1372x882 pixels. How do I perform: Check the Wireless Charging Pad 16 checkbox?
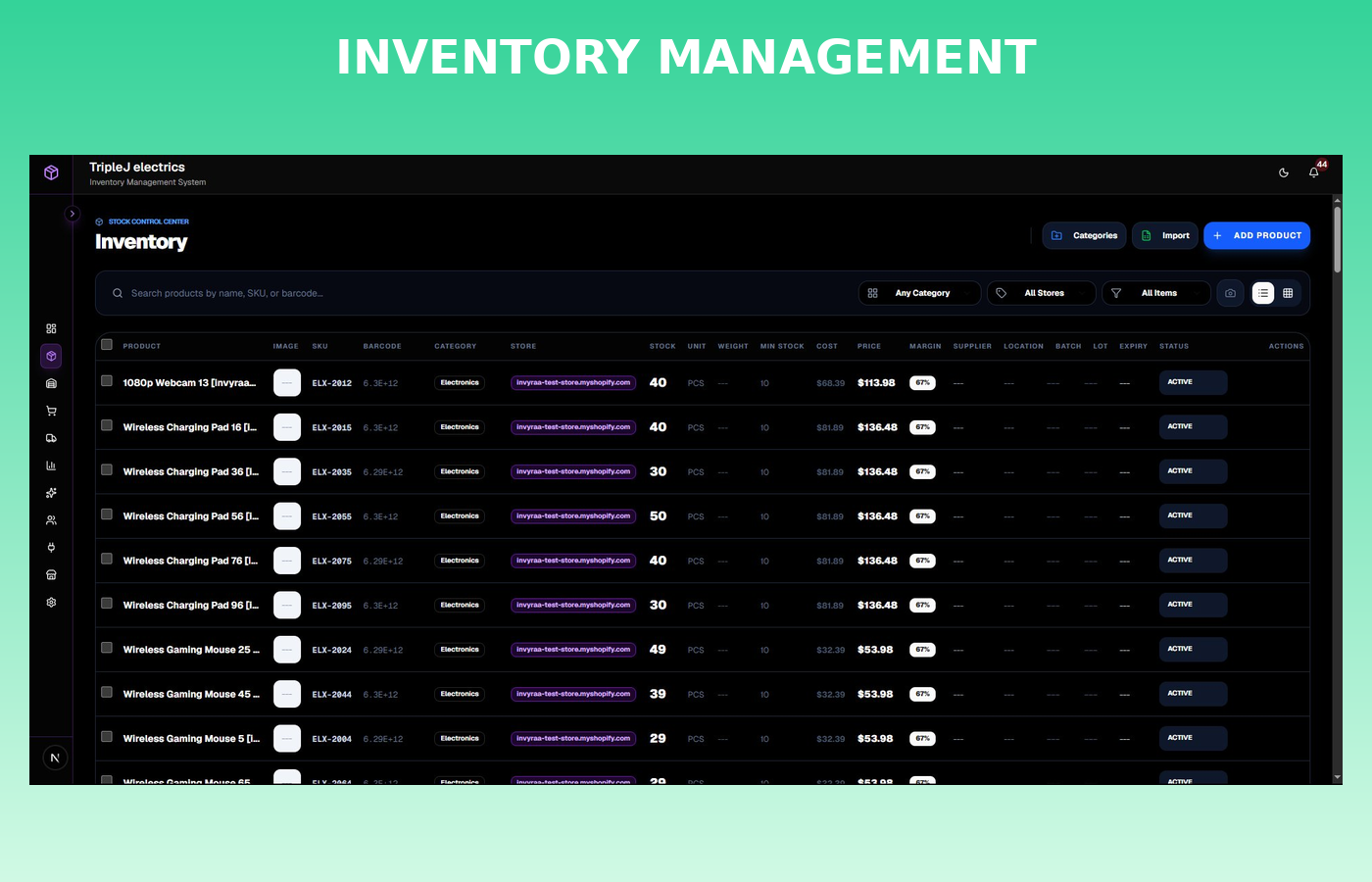pyautogui.click(x=107, y=425)
